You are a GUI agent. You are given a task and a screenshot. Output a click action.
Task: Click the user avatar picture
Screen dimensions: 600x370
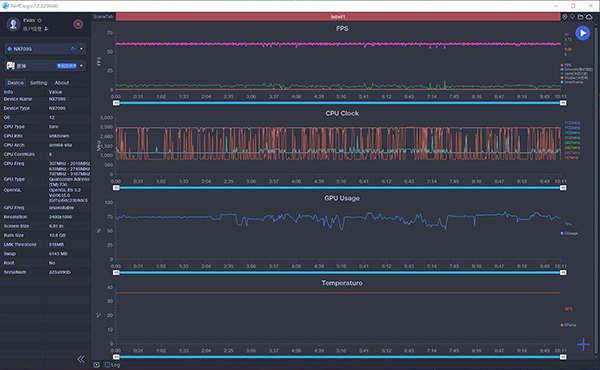point(13,24)
